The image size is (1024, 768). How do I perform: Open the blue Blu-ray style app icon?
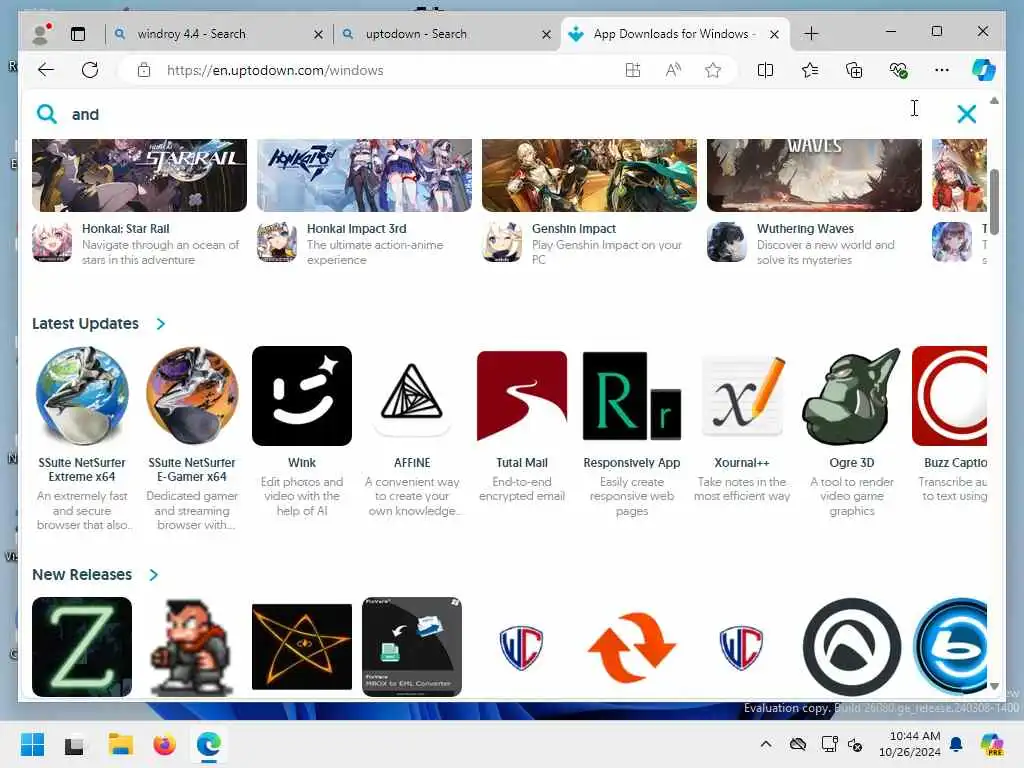[x=950, y=647]
